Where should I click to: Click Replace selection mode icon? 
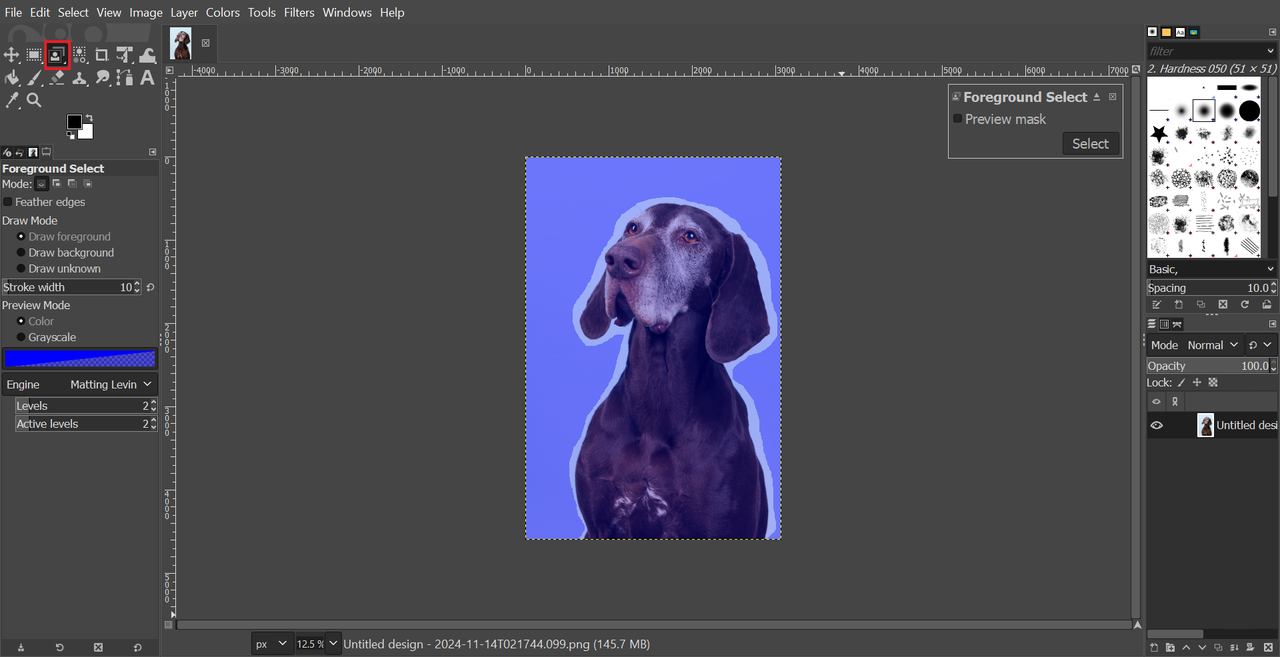tap(42, 184)
